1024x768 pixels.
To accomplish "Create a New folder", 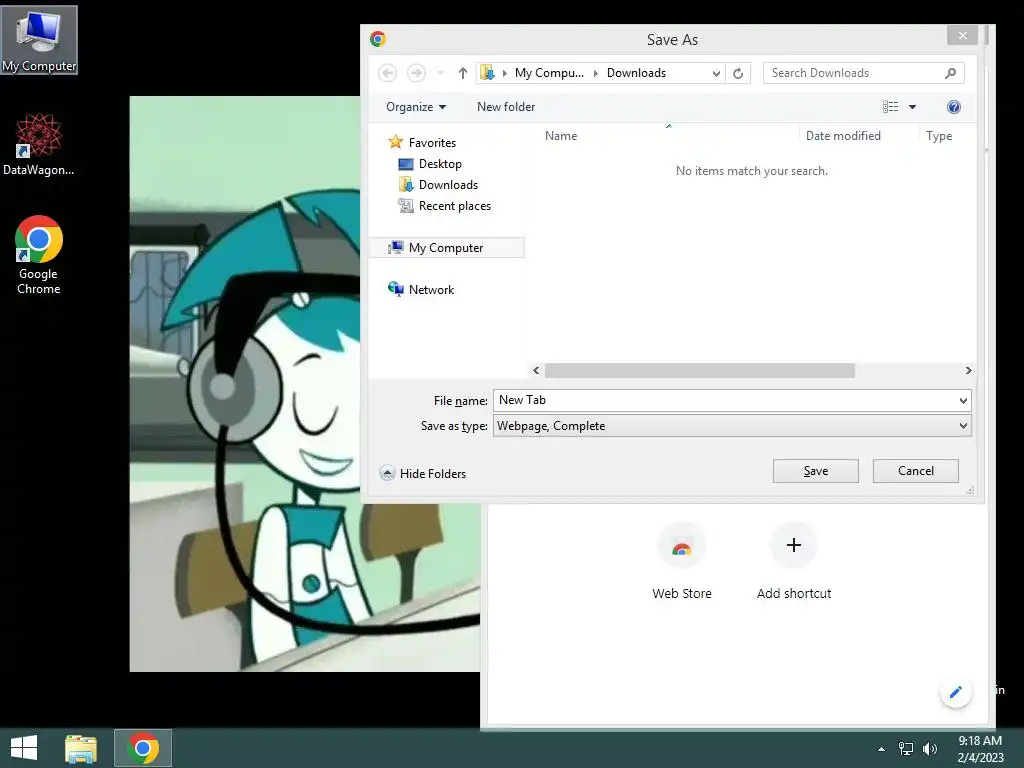I will pos(505,107).
